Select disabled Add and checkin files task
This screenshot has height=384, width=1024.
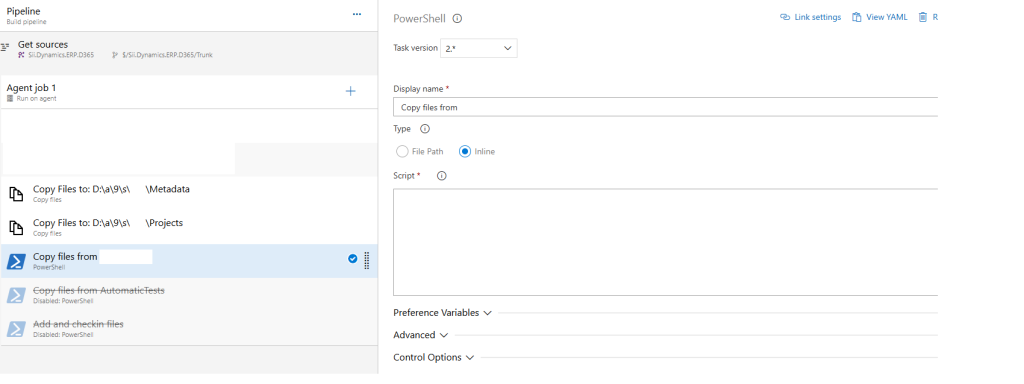[x=189, y=328]
